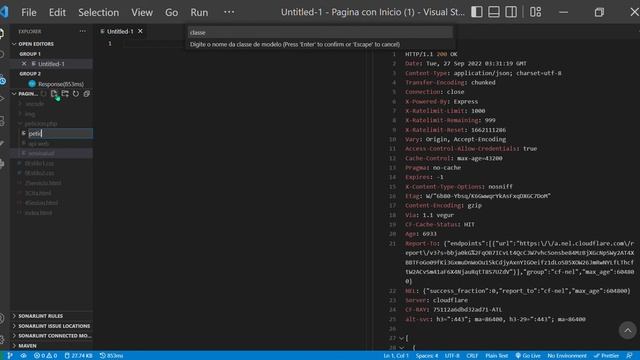Expand the SonarLint Connected Mode section
Screen dimensions: 640x360
click(x=54, y=336)
